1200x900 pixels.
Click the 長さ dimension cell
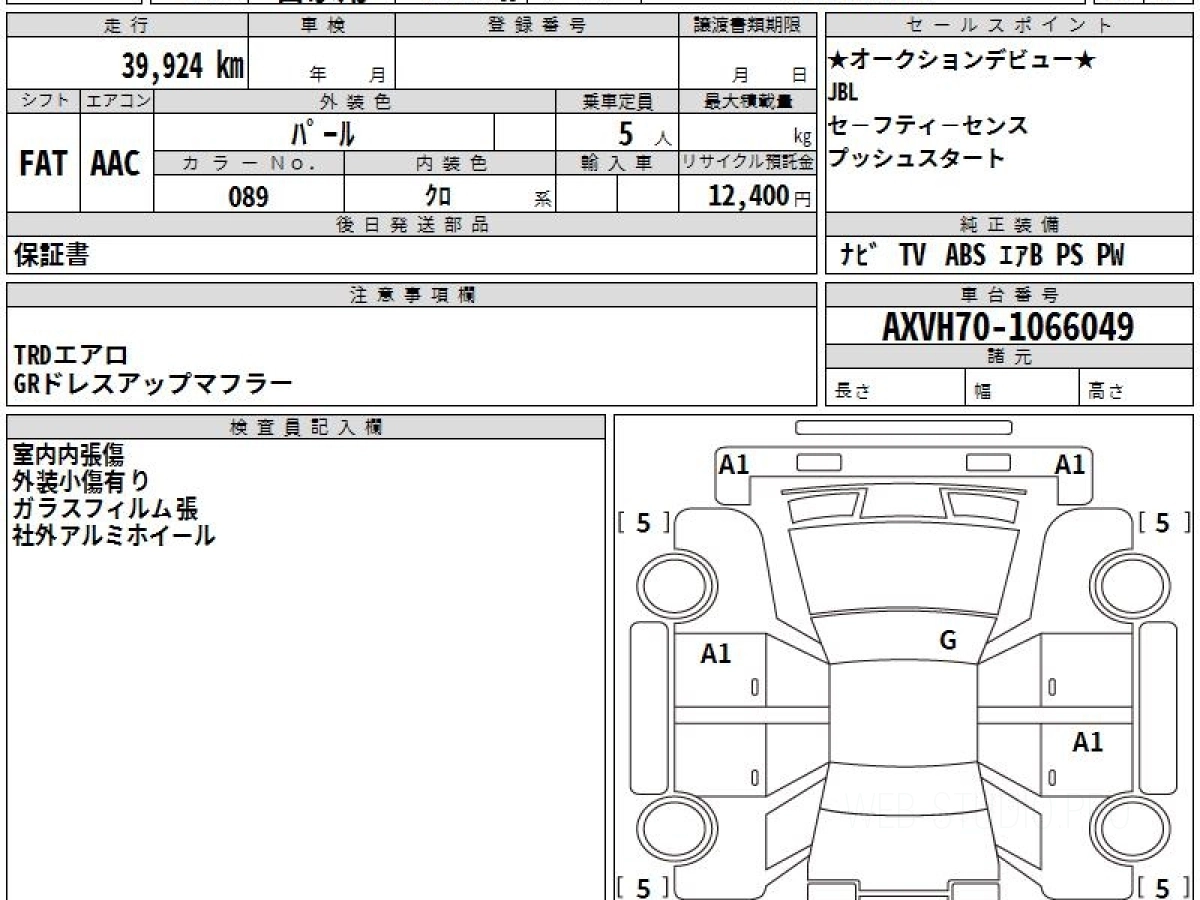[895, 388]
